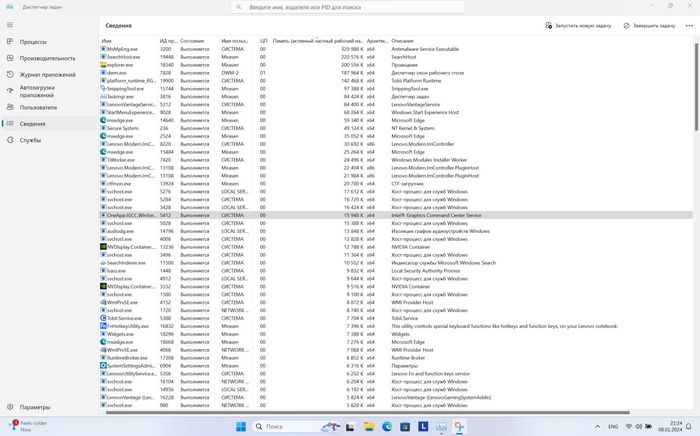
Task: Click Запустить новую задачу button
Action: pos(578,25)
